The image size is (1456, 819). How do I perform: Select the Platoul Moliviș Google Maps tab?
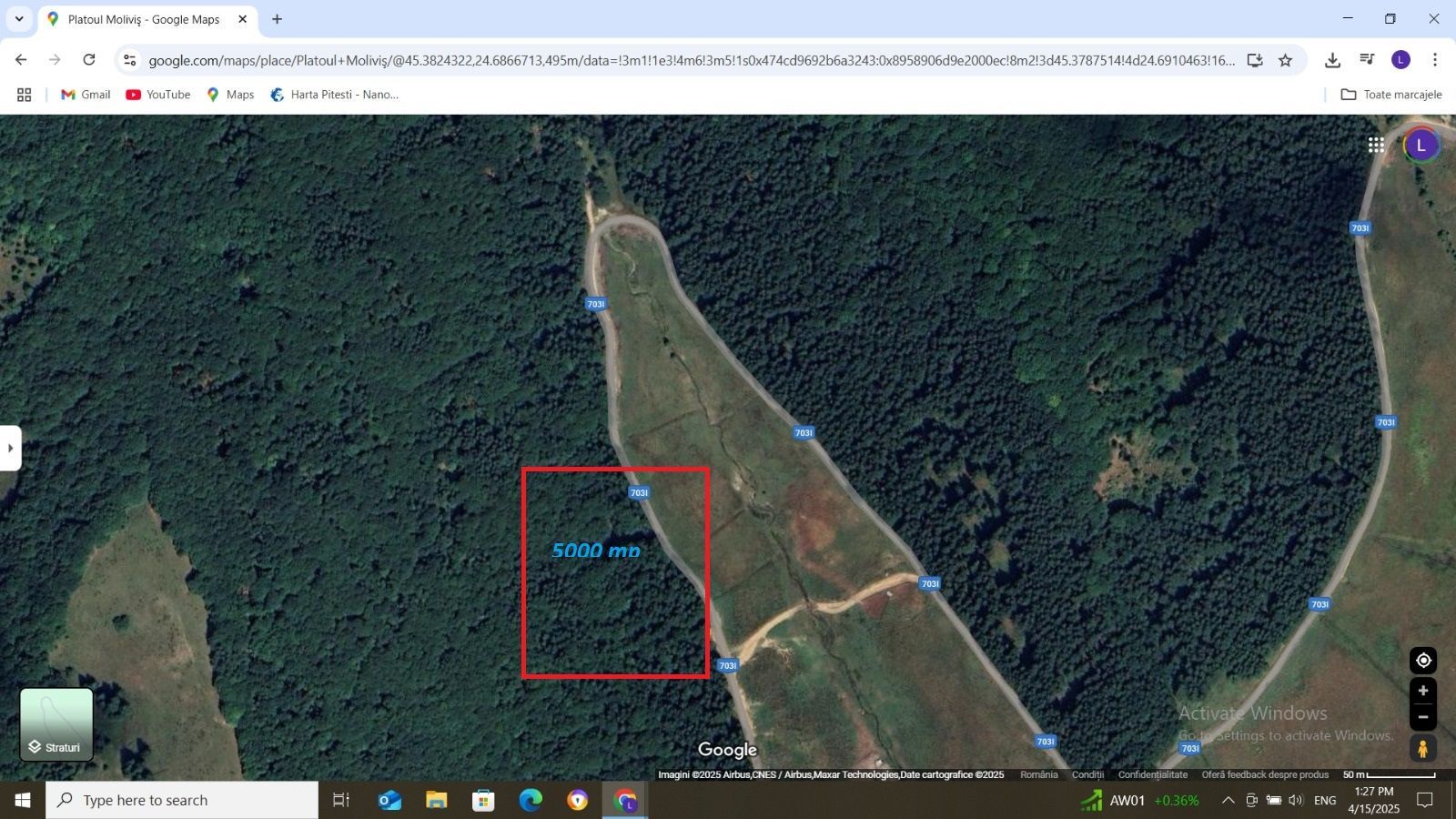[x=144, y=19]
